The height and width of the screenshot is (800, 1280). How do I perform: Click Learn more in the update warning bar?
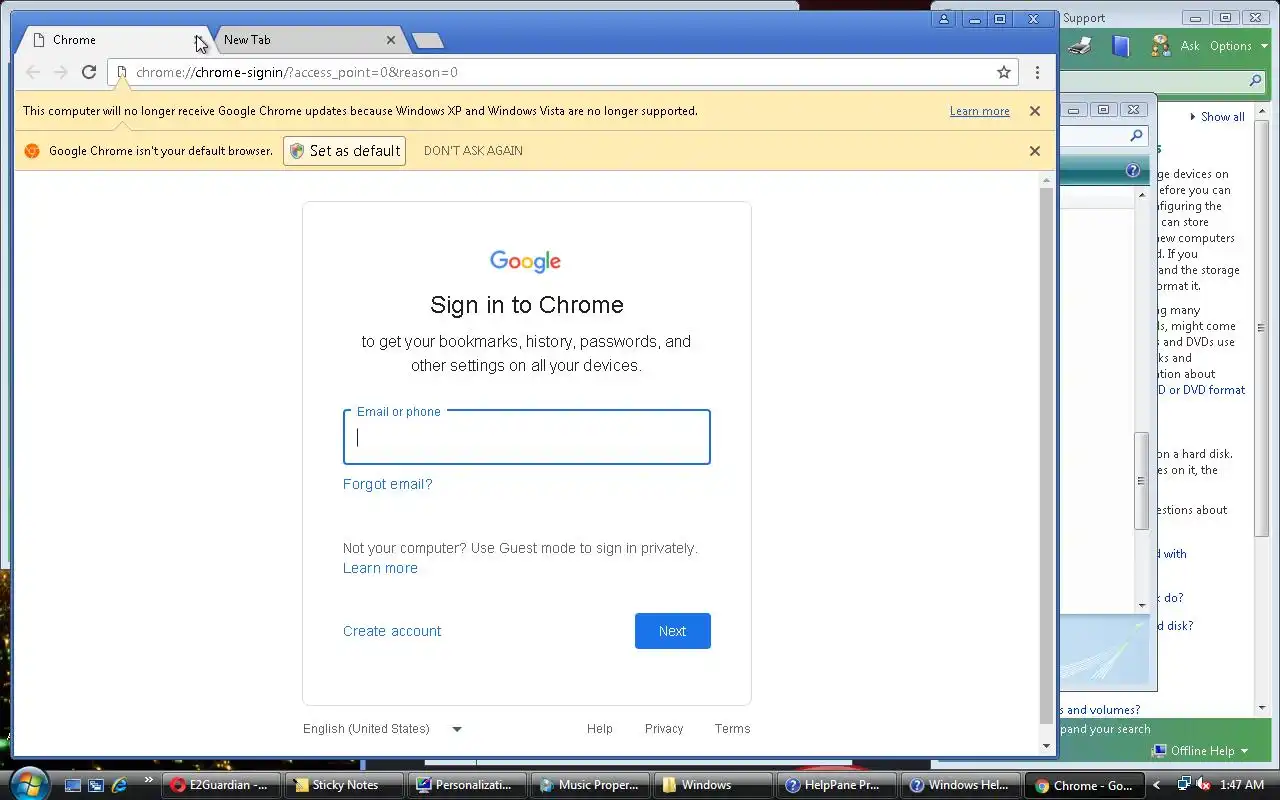pos(980,111)
